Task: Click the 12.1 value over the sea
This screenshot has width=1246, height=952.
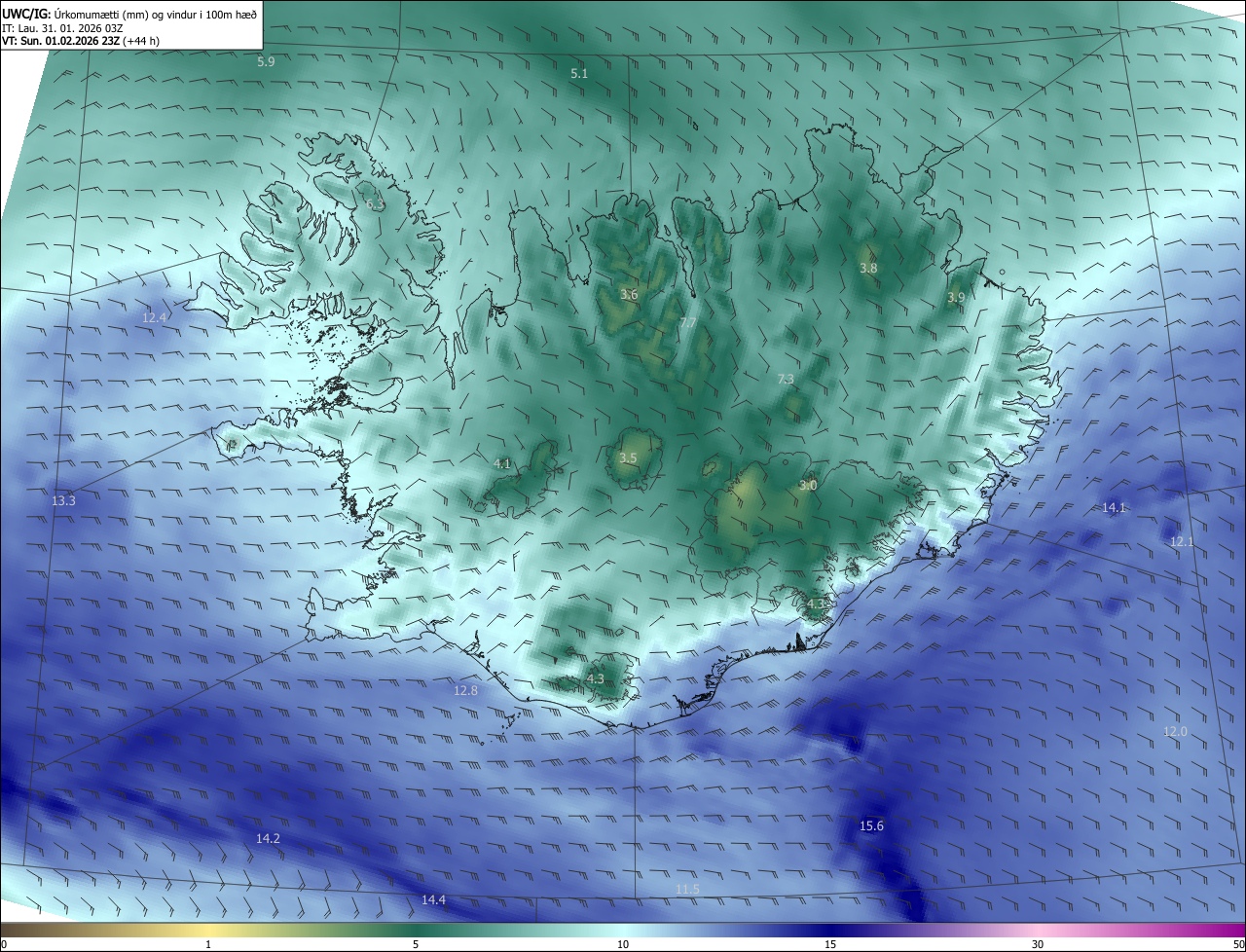Action: [1181, 542]
